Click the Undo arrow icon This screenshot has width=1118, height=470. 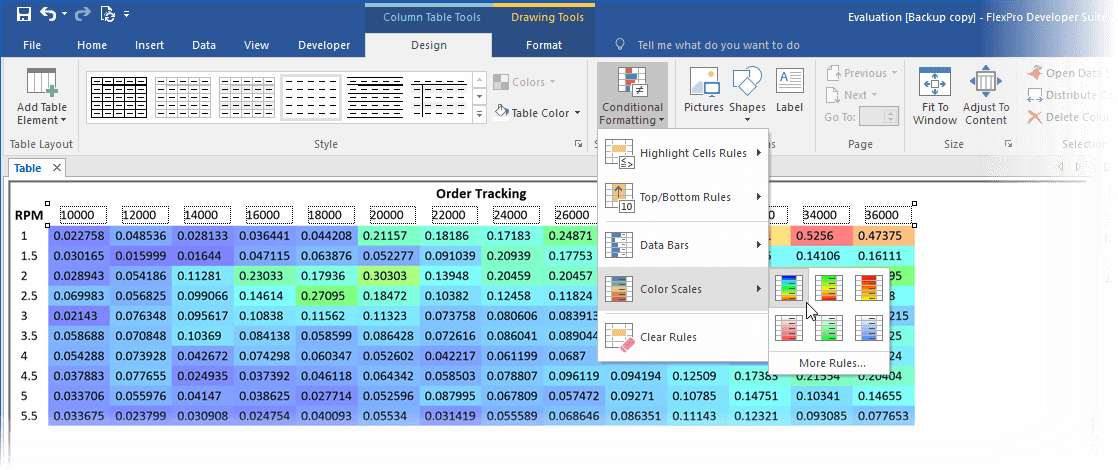48,15
